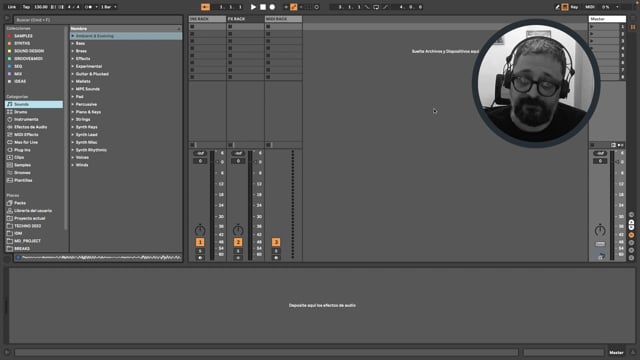Viewport: 640px width, 360px height.
Task: Open the 1 Bar quantization dropdown
Action: tap(109, 7)
